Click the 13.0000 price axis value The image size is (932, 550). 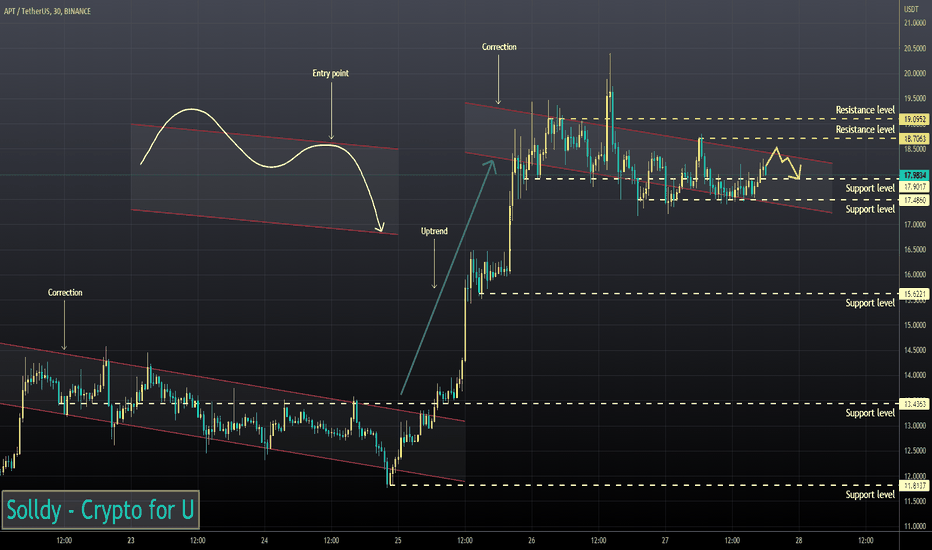(x=915, y=426)
